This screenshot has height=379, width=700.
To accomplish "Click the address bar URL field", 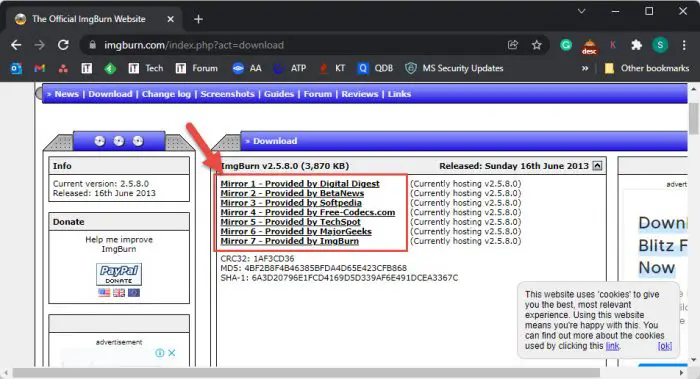I will click(295, 45).
